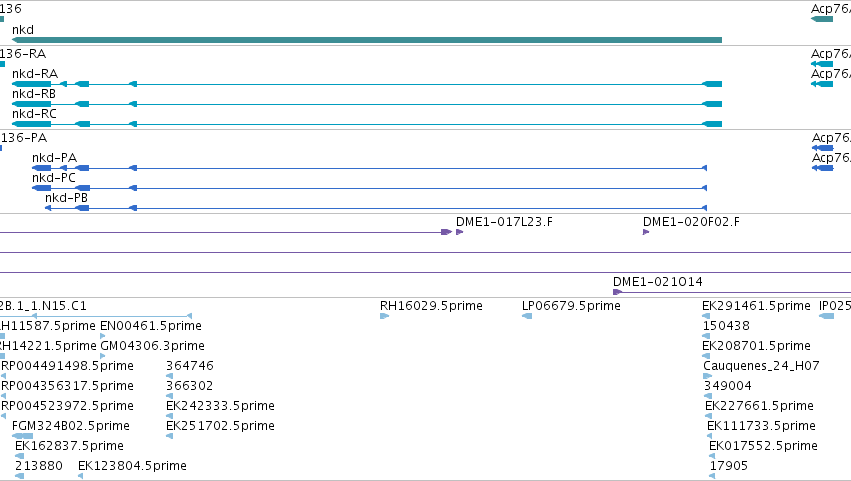
Task: Click the RH16029.5prime arrow glyph
Action: [x=384, y=316]
